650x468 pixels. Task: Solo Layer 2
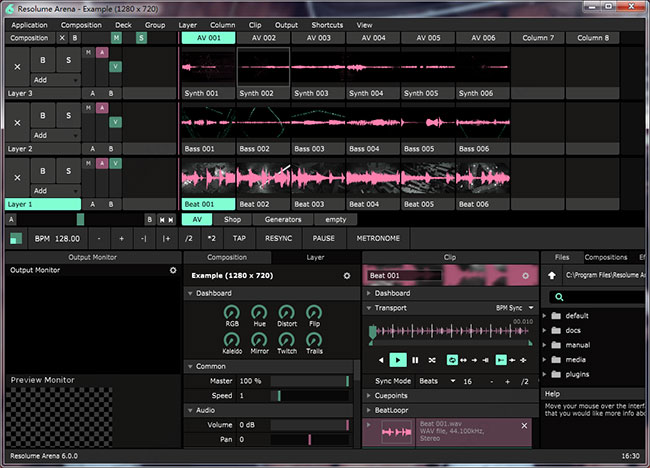coord(68,116)
